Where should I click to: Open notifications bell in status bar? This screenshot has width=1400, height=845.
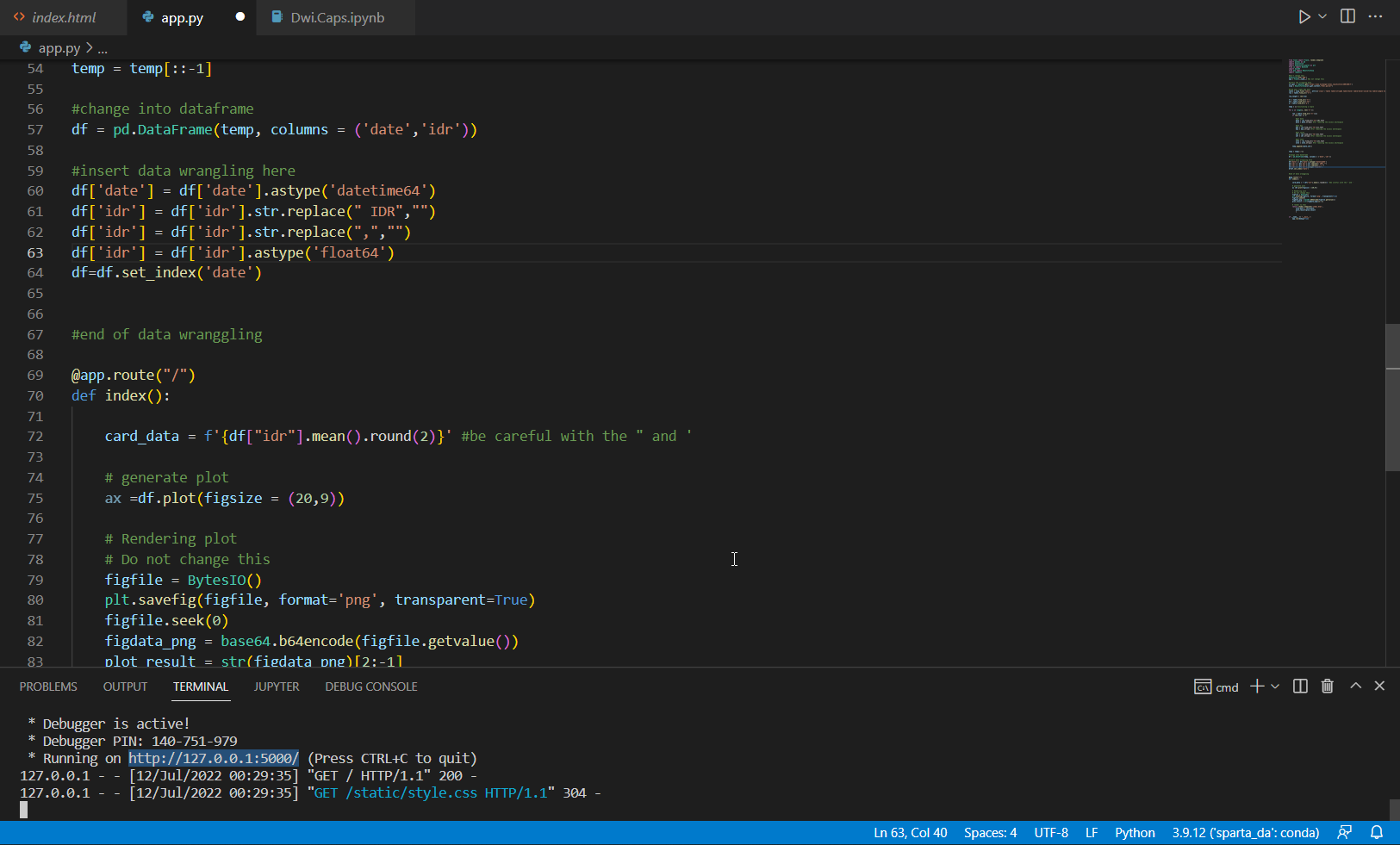point(1377,833)
